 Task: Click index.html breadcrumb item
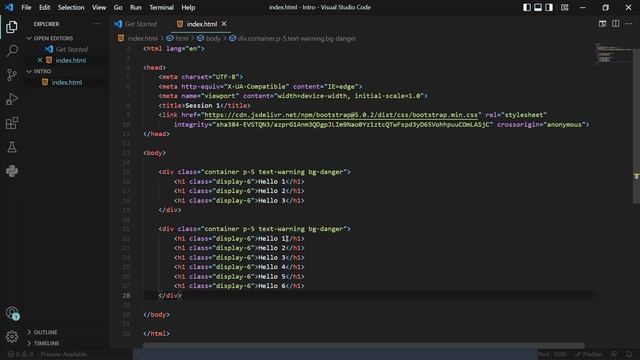coord(142,38)
